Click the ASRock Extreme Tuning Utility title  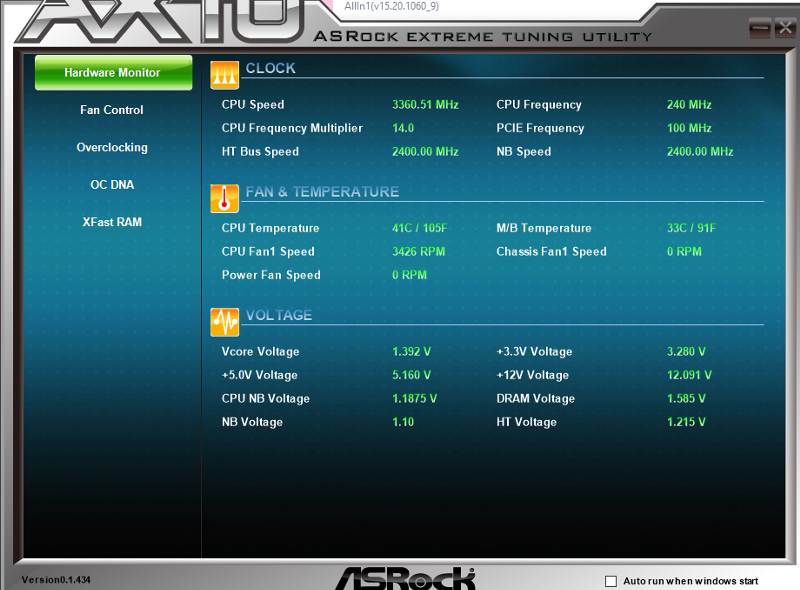click(x=483, y=37)
